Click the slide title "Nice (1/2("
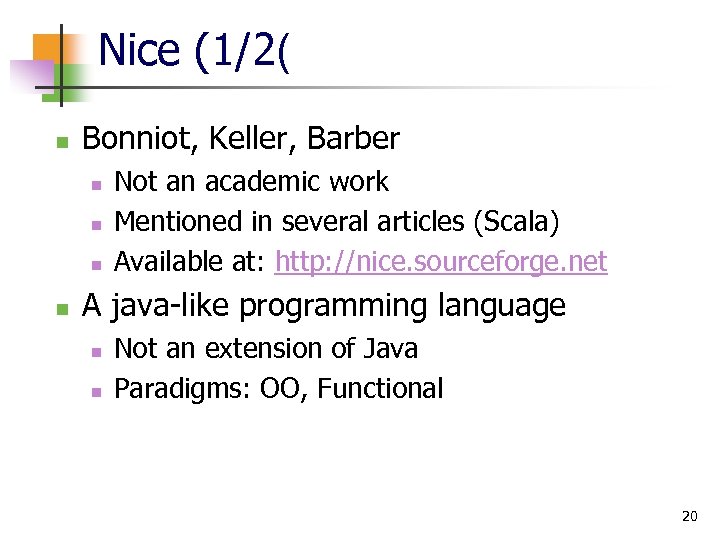 tap(194, 51)
